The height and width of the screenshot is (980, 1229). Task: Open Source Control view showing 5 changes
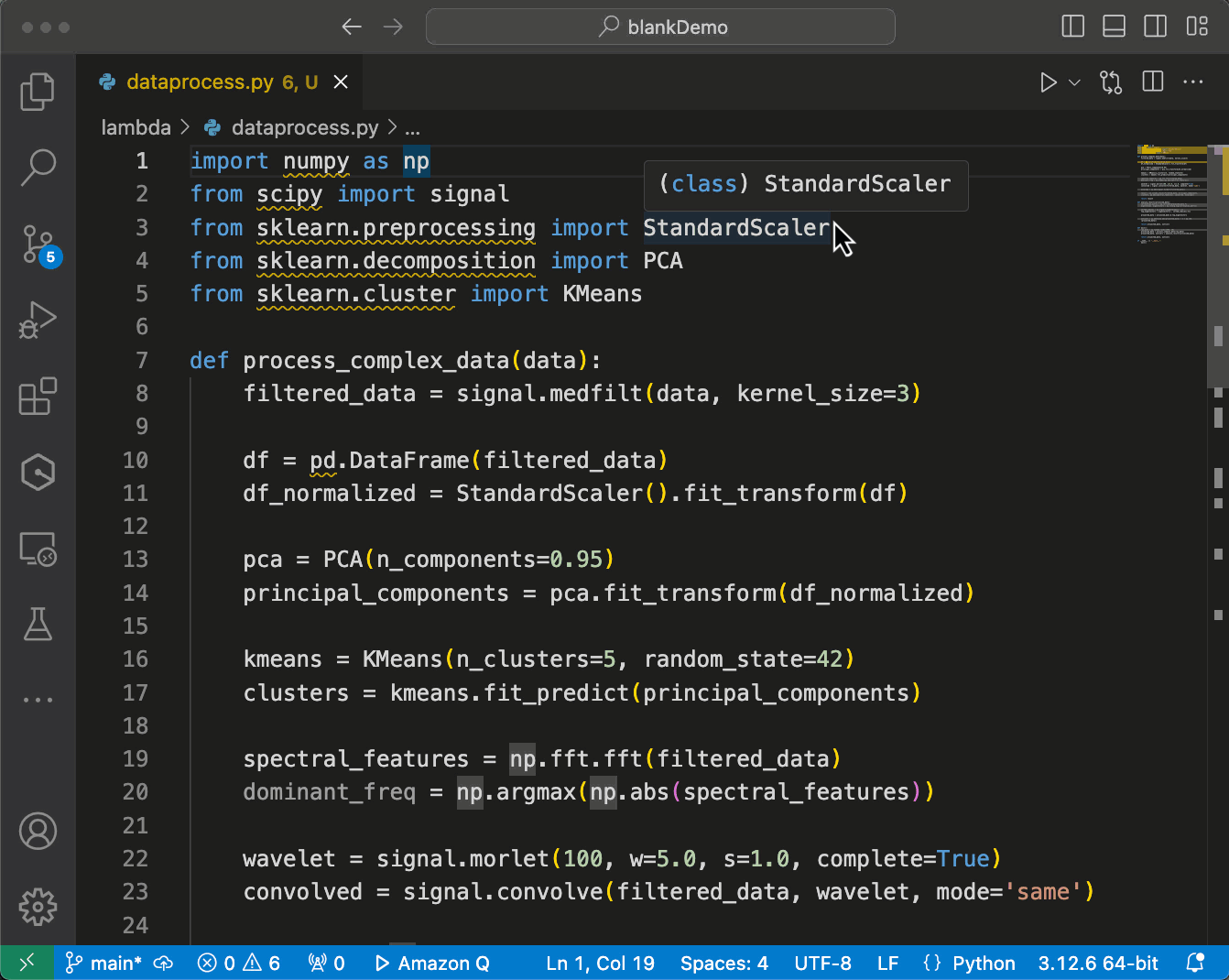pos(38,244)
